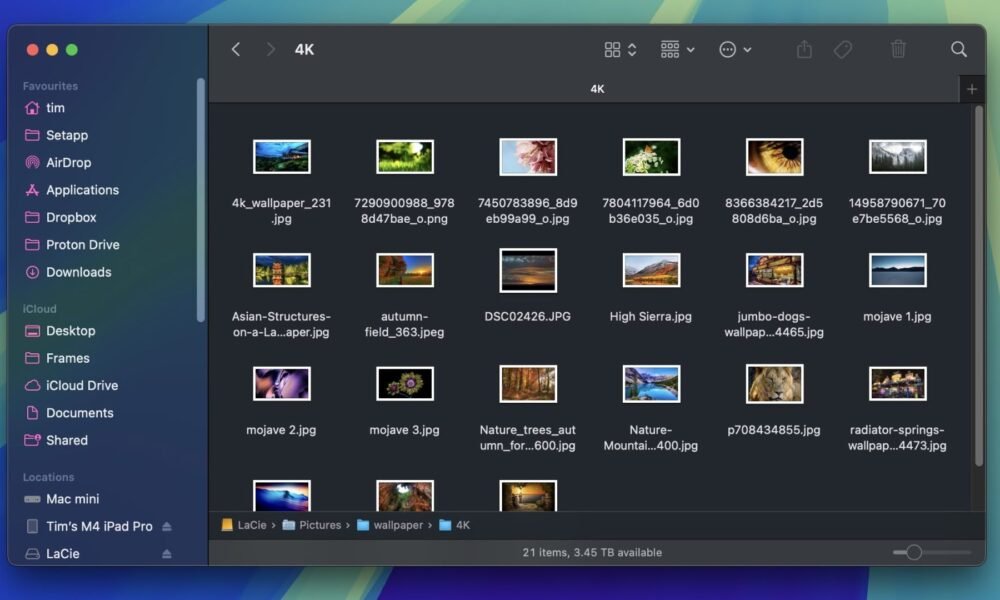
Task: Open Downloads in the sidebar
Action: pos(78,272)
